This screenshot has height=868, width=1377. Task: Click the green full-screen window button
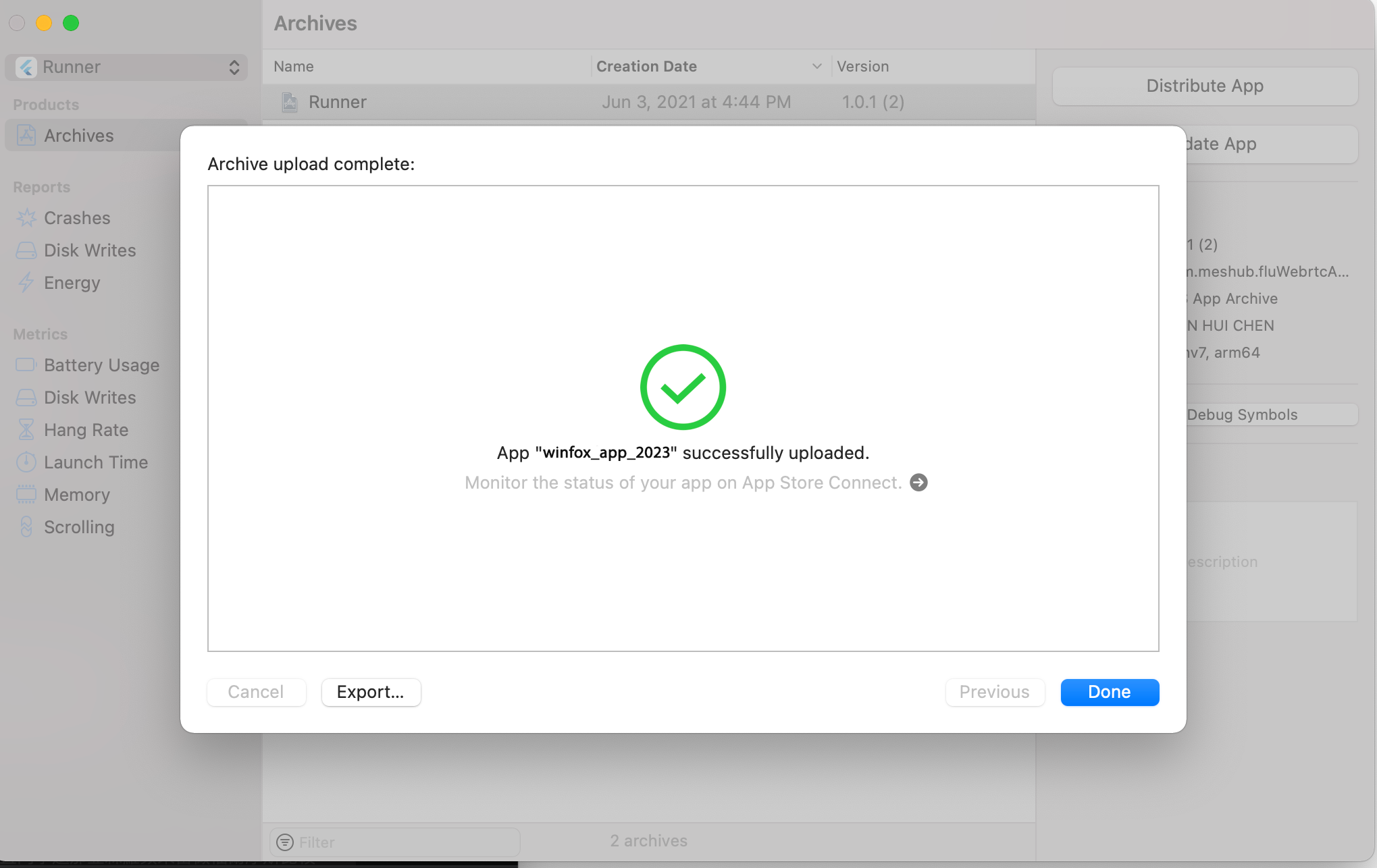[71, 23]
